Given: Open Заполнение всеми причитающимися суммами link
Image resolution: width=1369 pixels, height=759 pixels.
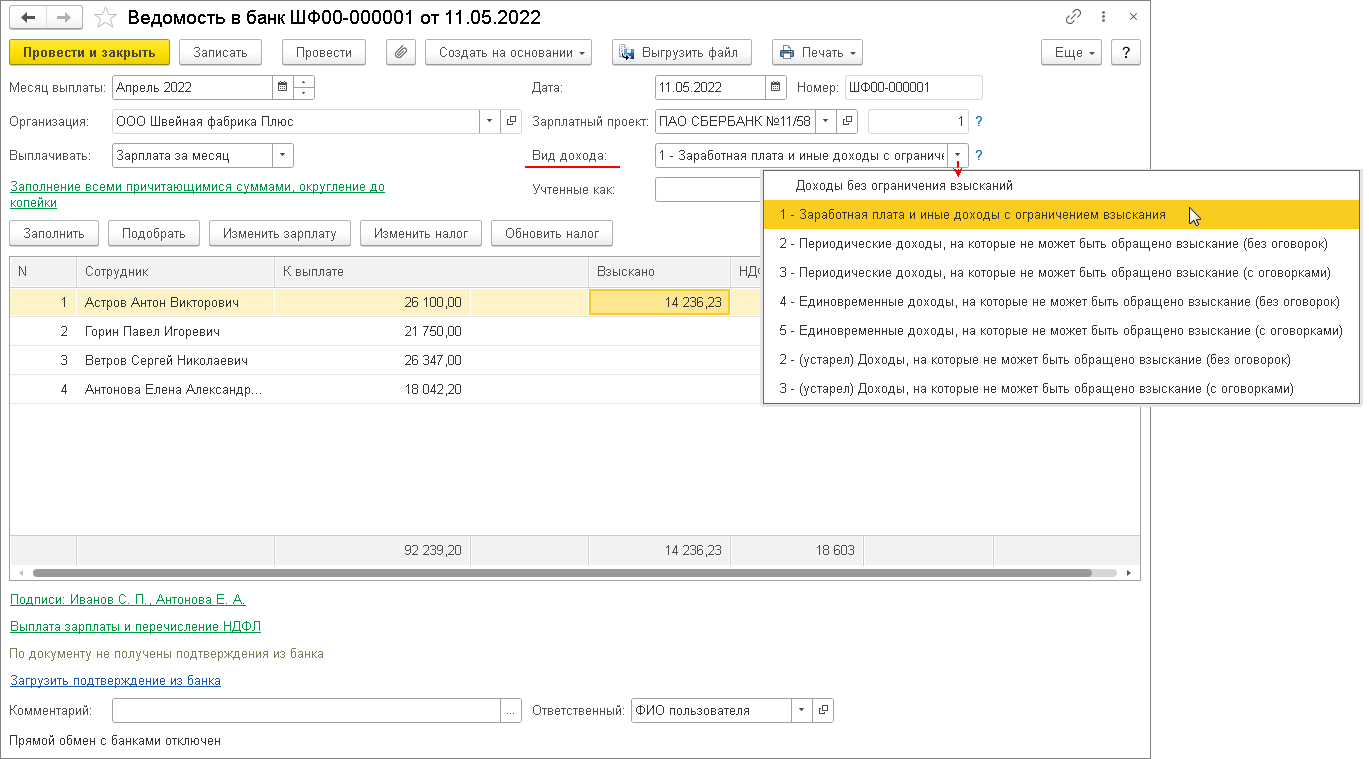Looking at the screenshot, I should pyautogui.click(x=197, y=194).
